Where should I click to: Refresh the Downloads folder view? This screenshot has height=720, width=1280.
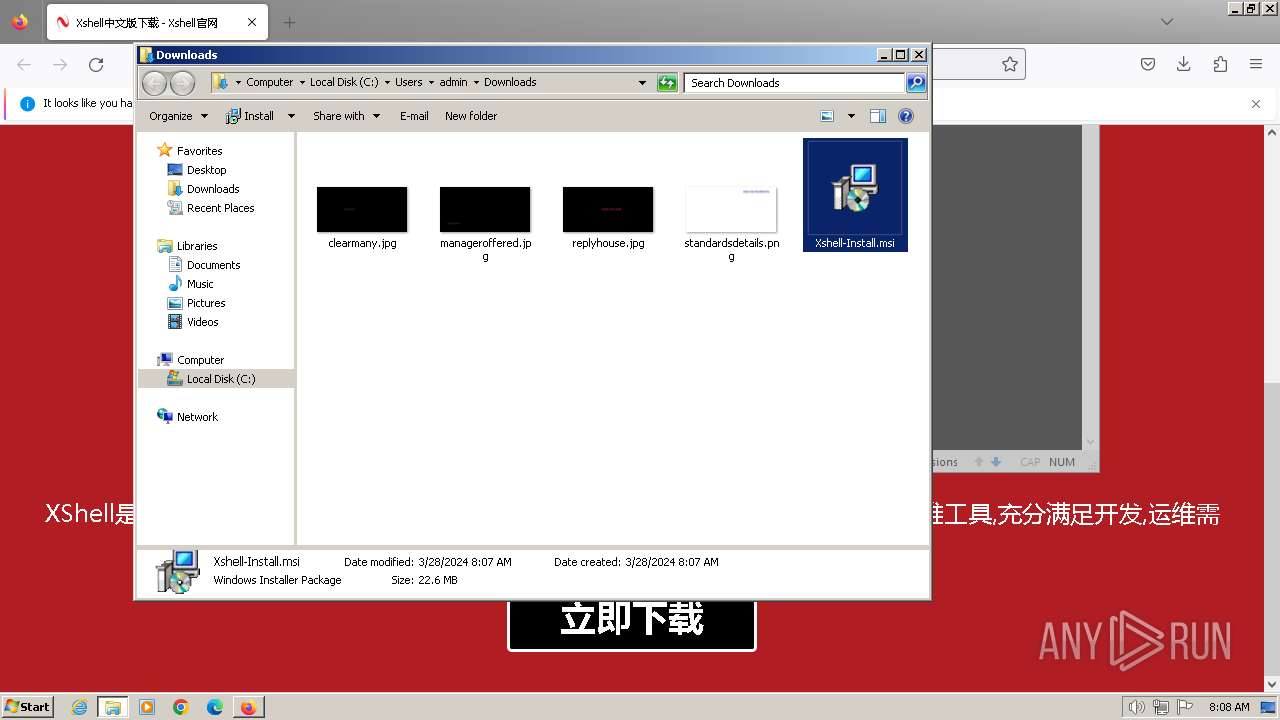667,83
